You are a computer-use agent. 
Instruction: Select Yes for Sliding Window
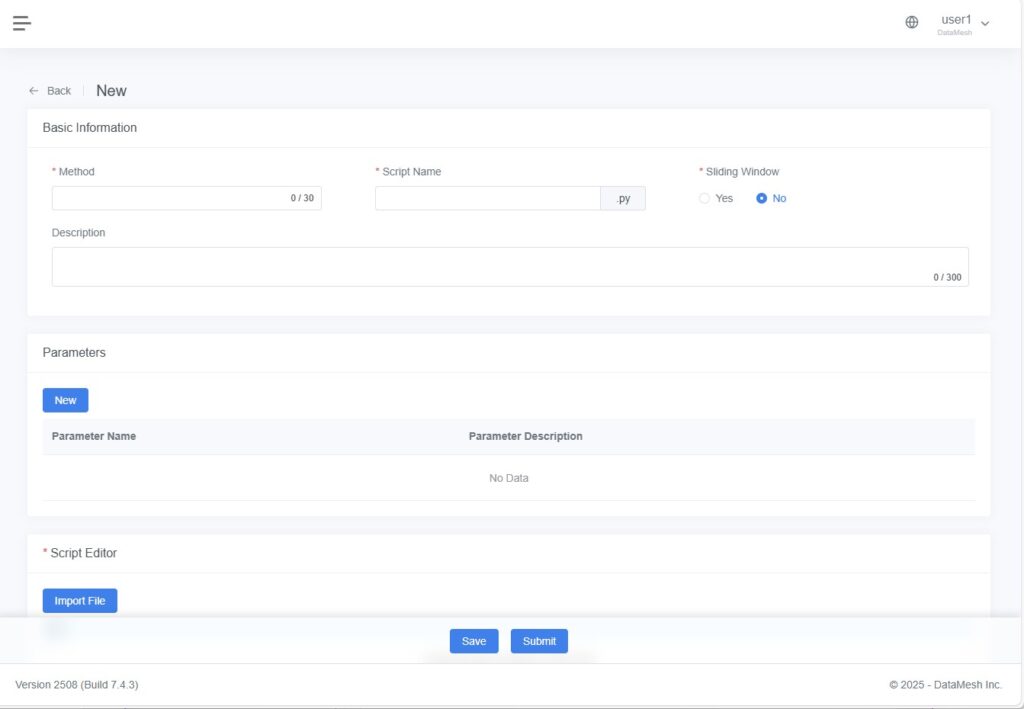pos(705,198)
